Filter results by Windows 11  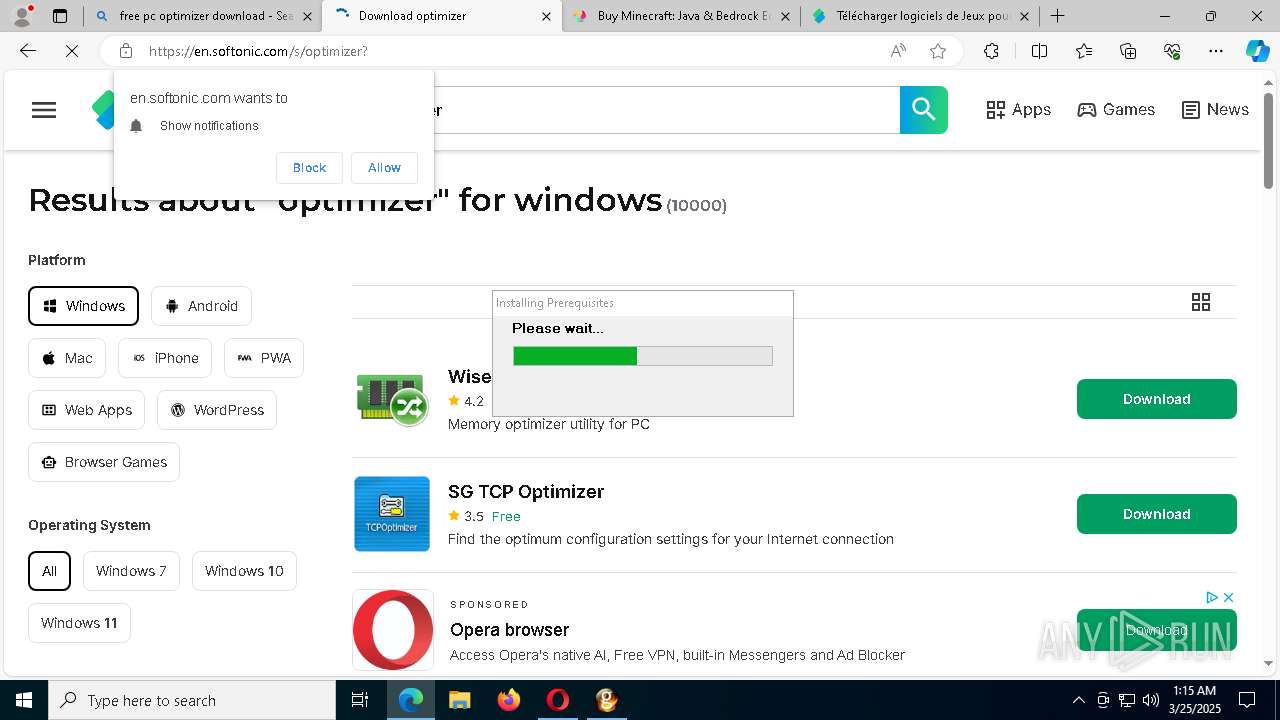79,623
